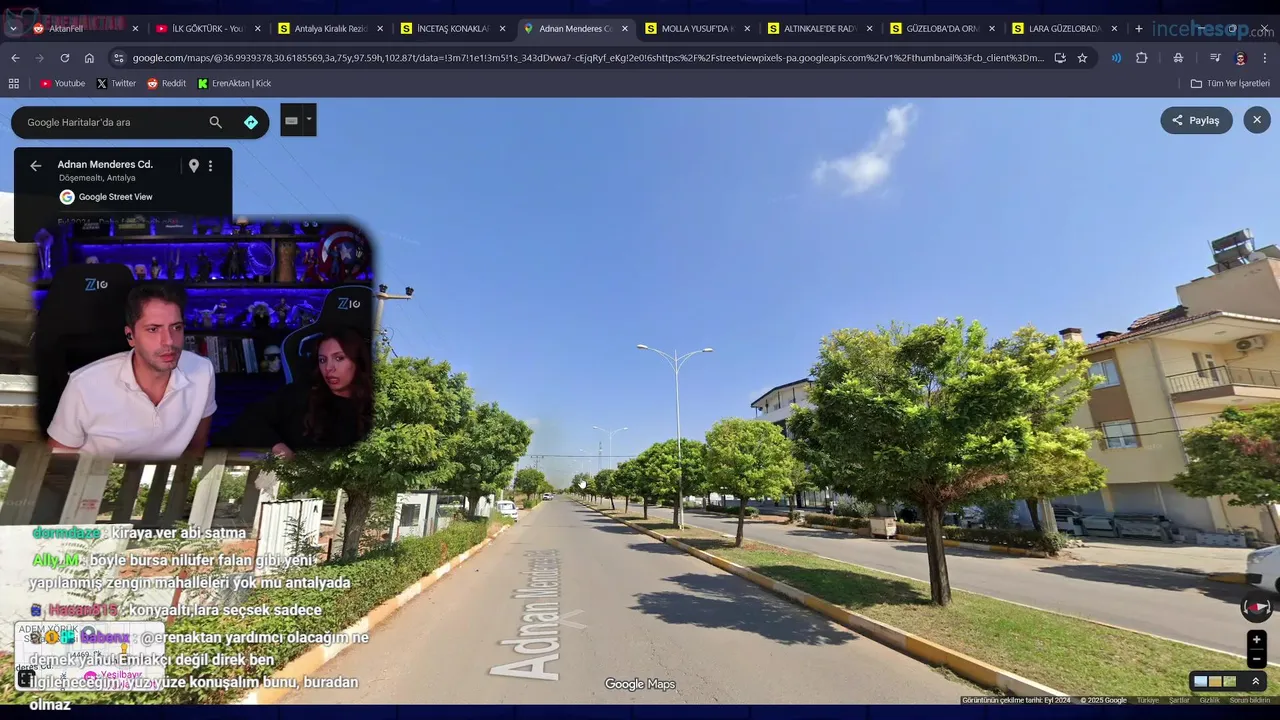1280x720 pixels.
Task: Click the location pin icon beside Adnan Menderes Cd.
Action: pyautogui.click(x=194, y=166)
